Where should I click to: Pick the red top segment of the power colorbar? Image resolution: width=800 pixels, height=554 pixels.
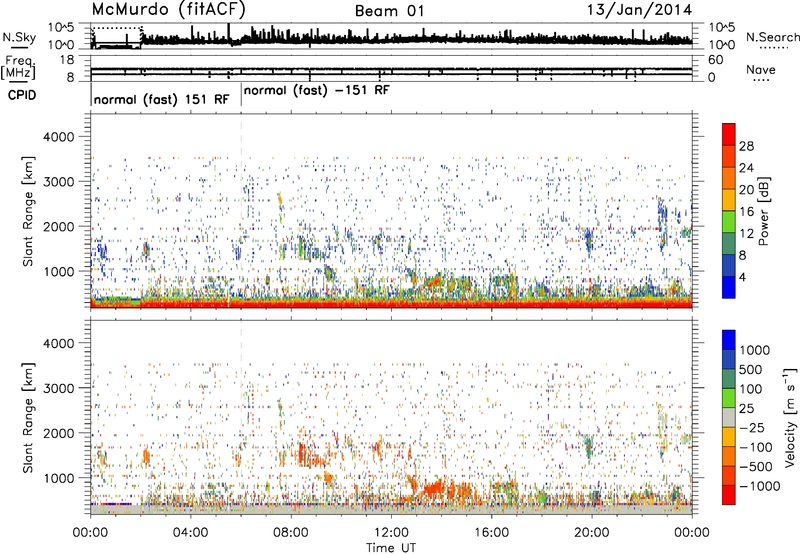click(x=729, y=135)
